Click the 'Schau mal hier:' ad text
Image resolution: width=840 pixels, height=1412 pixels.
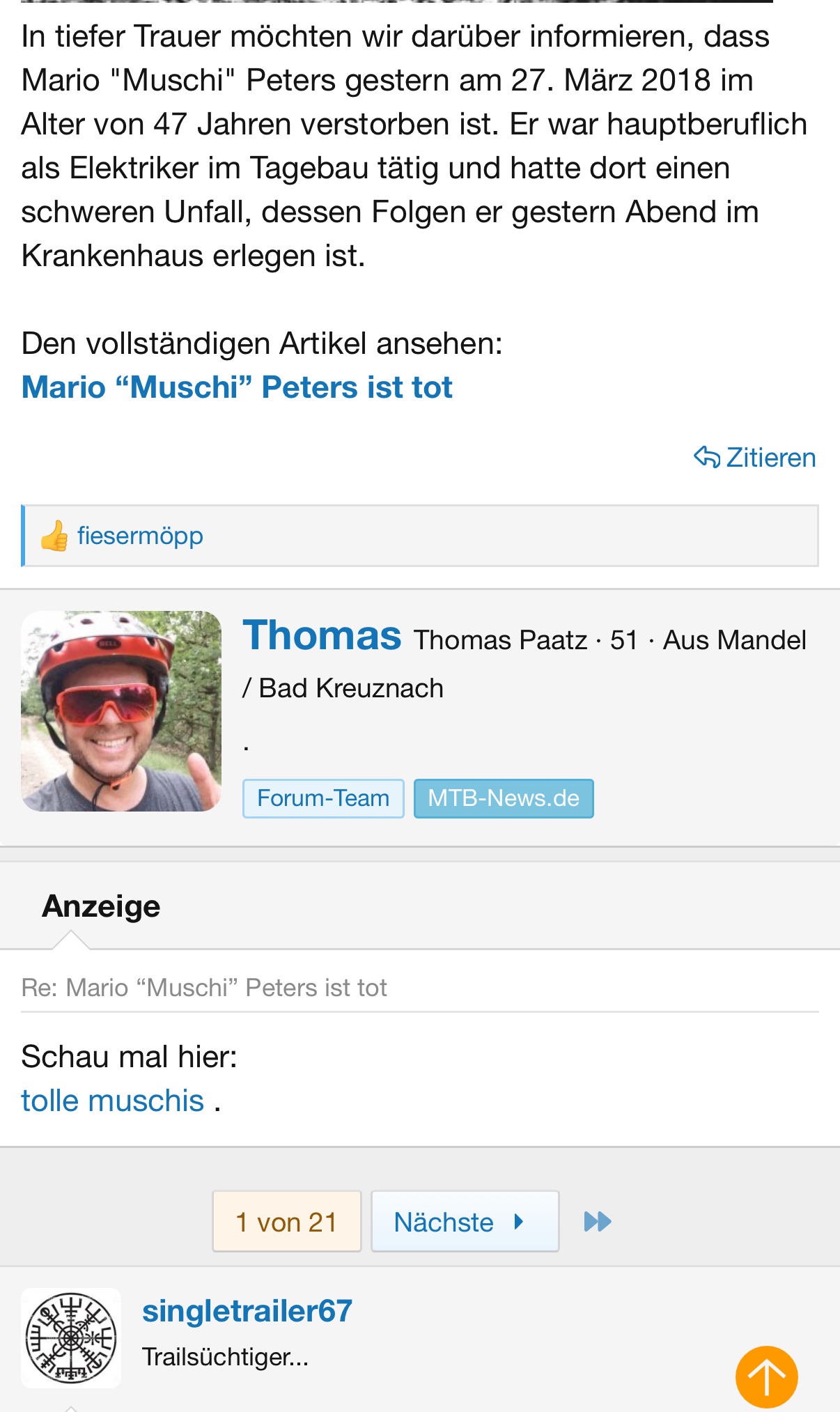click(130, 1057)
